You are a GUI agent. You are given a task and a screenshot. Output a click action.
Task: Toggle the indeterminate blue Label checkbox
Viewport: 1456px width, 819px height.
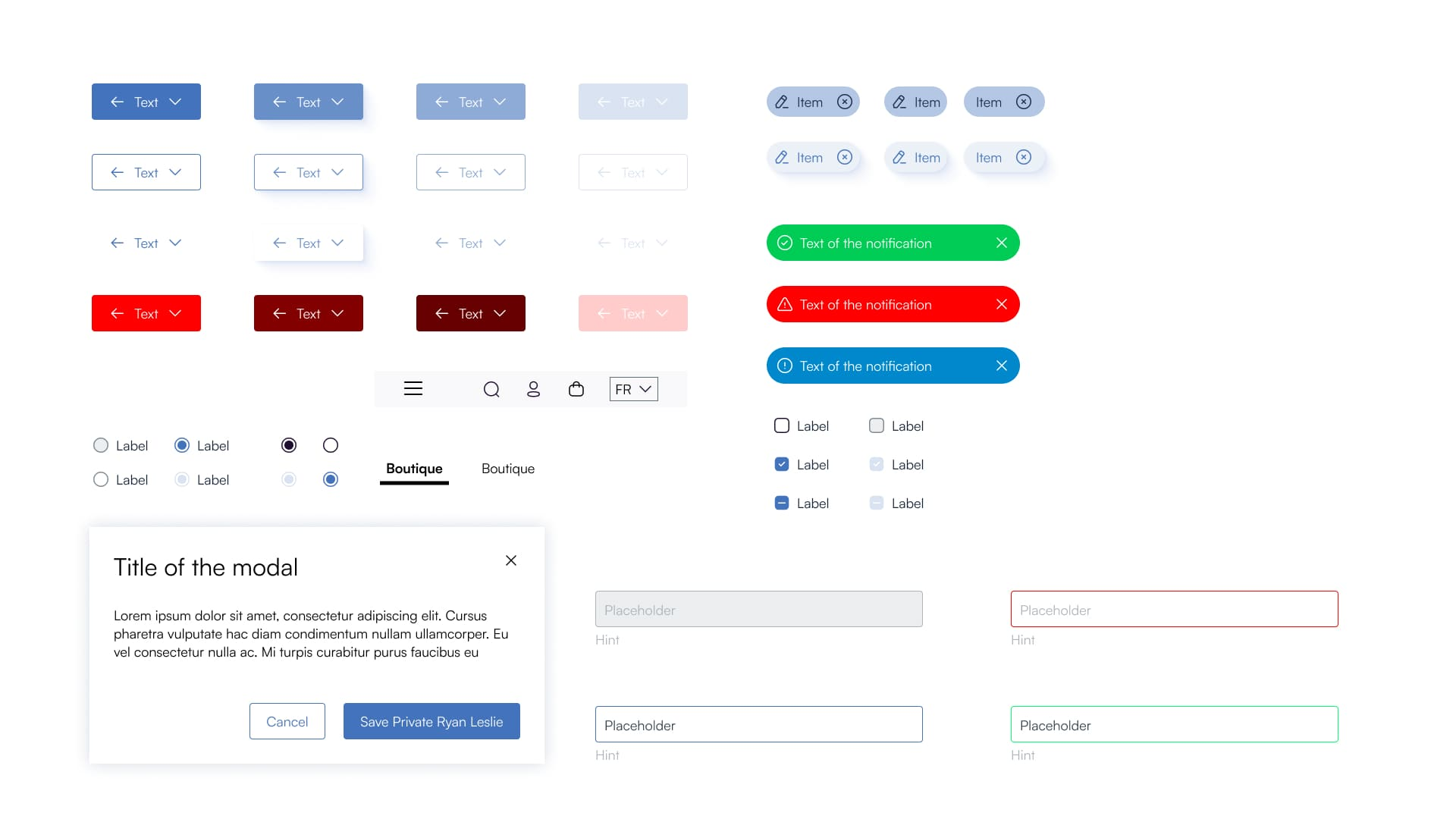[782, 503]
